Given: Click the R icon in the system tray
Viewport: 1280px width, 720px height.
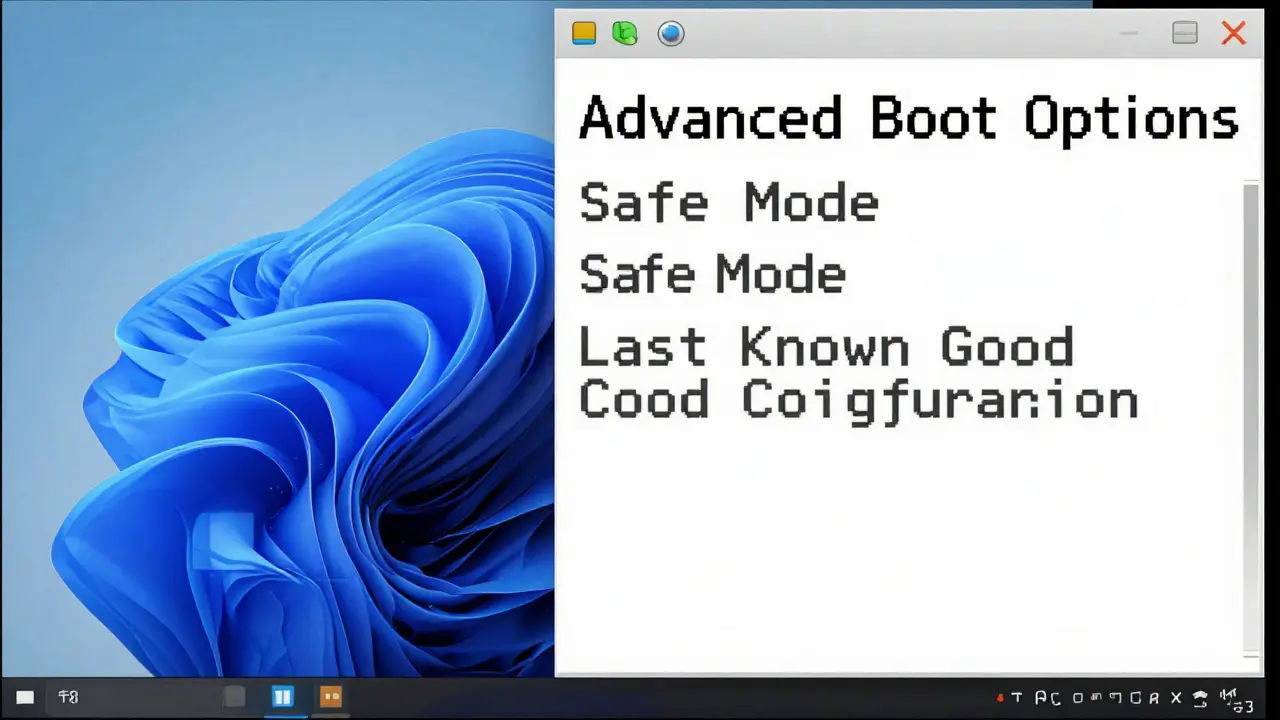Looking at the screenshot, I should pos(1153,698).
